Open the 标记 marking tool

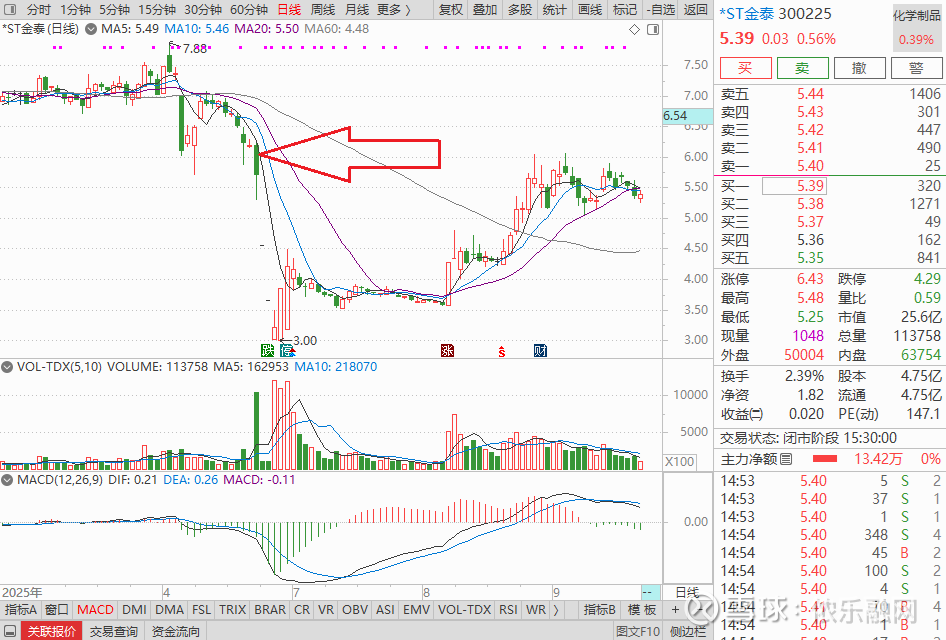coord(624,10)
